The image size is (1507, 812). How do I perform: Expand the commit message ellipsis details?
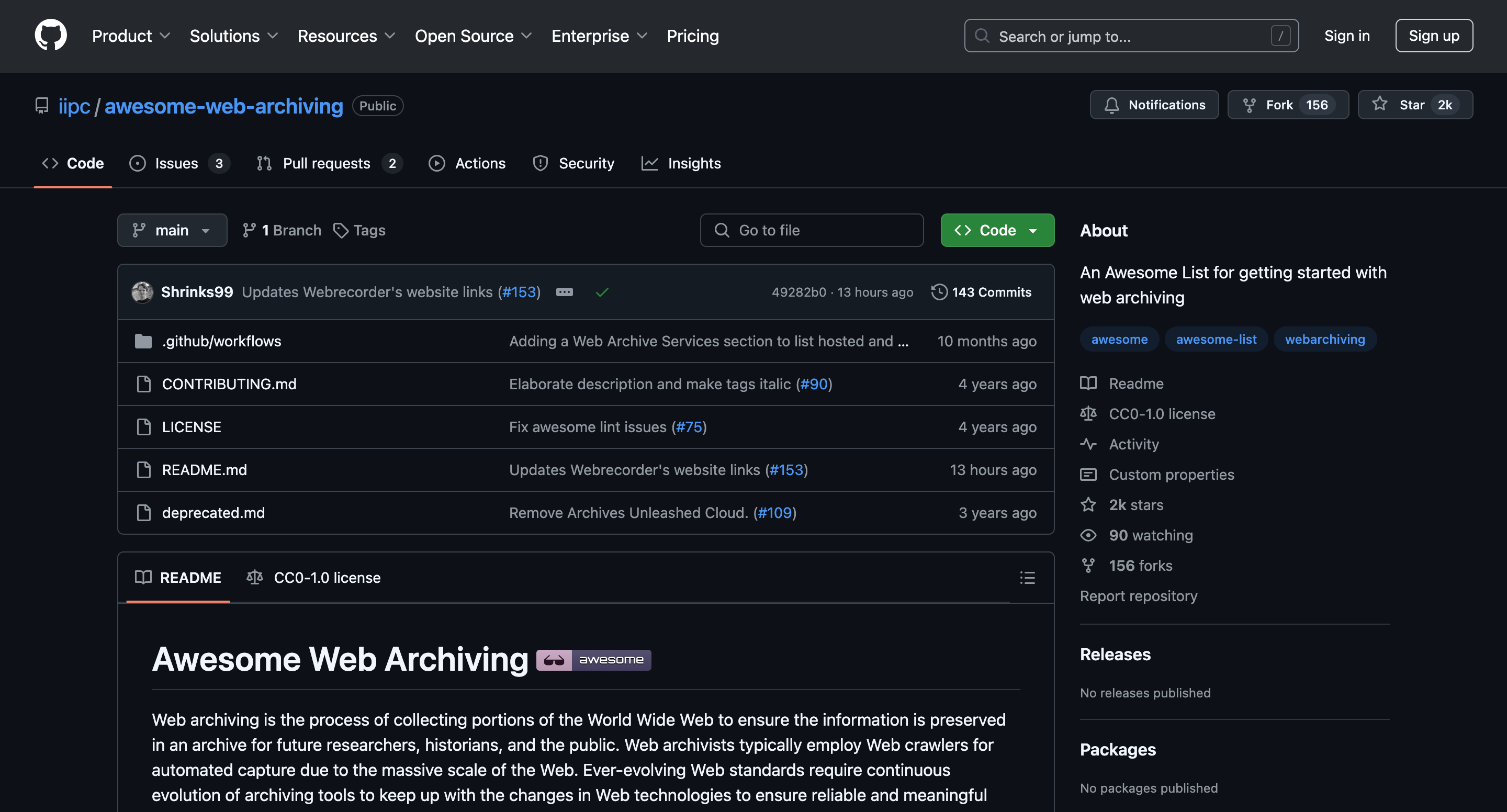(x=564, y=292)
